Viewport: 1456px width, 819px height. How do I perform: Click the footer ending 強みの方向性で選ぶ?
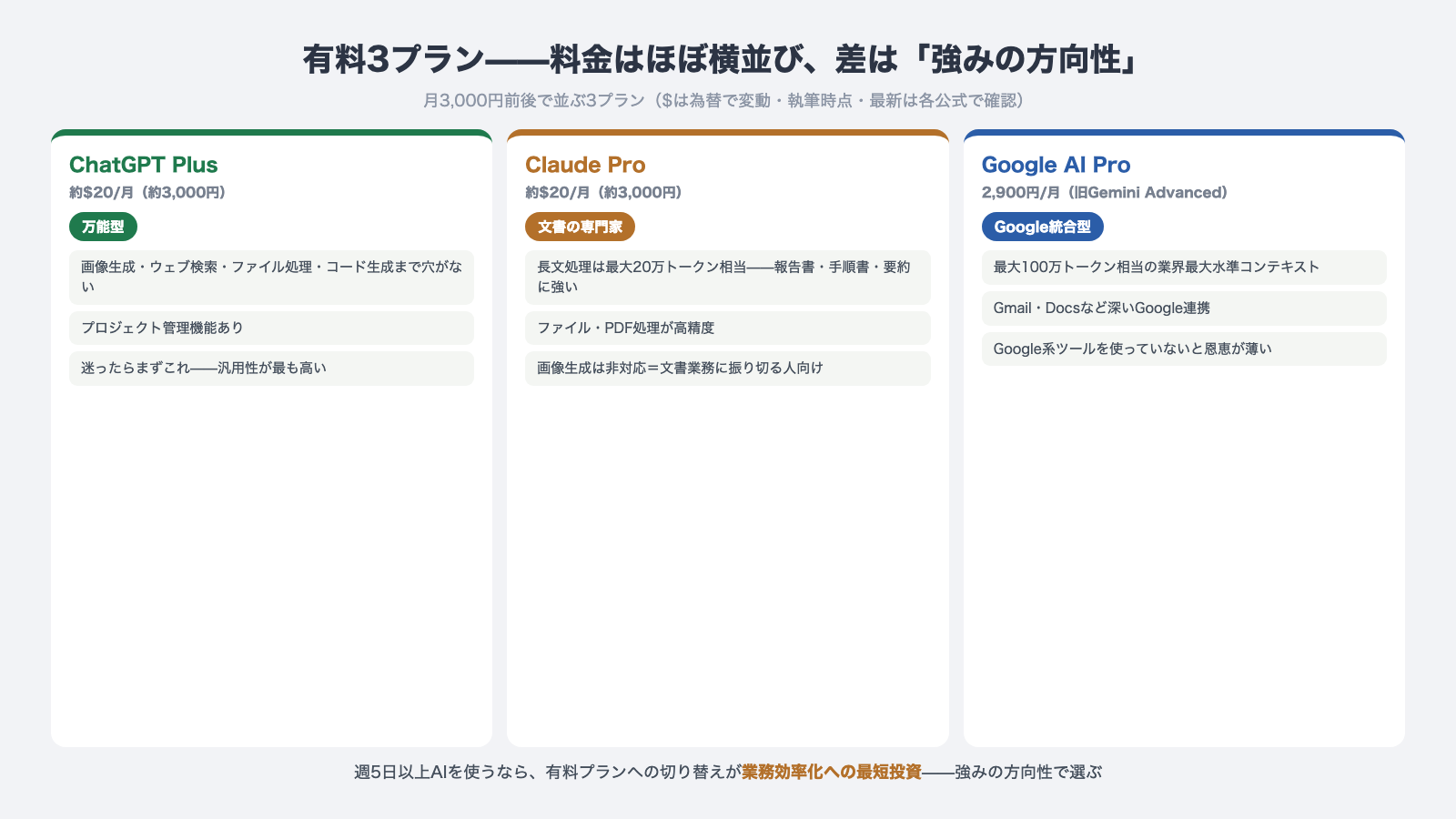pyautogui.click(x=1028, y=772)
